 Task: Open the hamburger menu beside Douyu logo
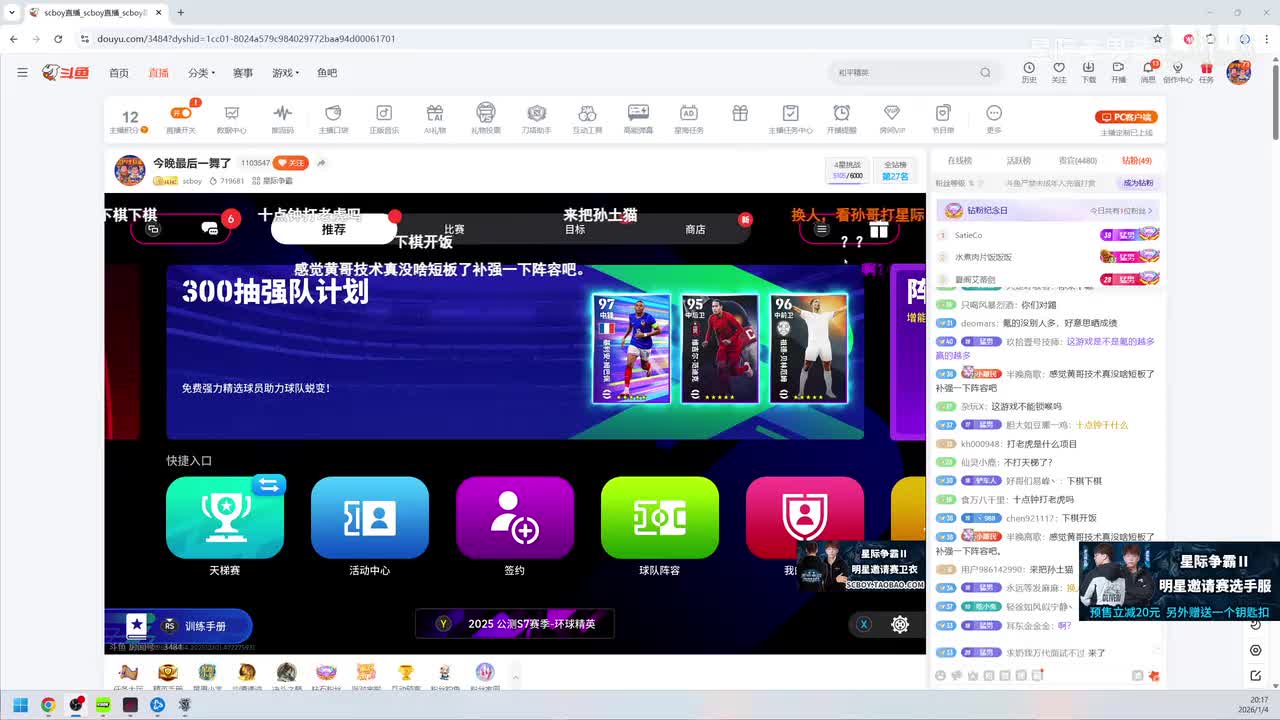[22, 72]
